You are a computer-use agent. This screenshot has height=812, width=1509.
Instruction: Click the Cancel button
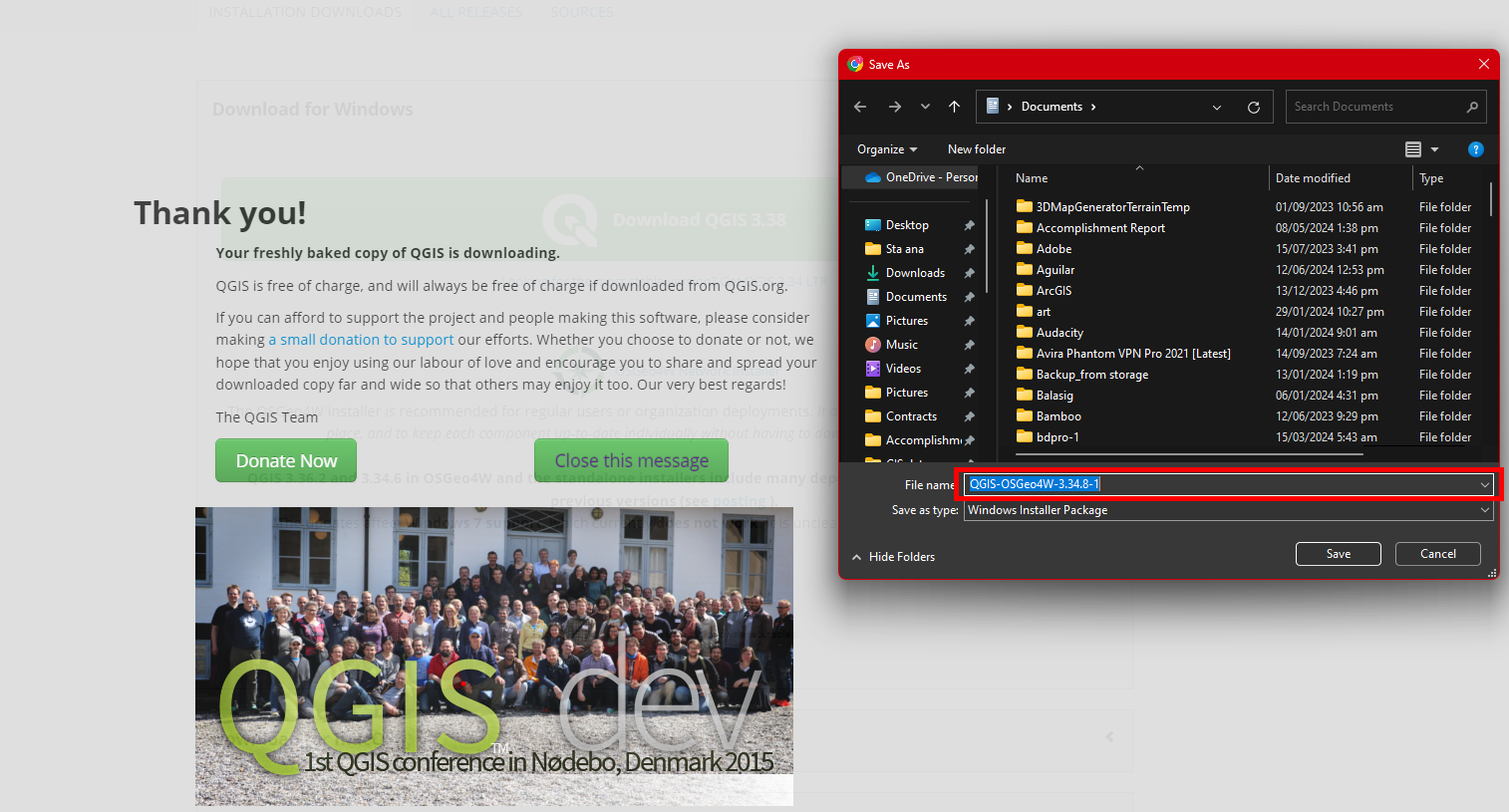(1437, 554)
